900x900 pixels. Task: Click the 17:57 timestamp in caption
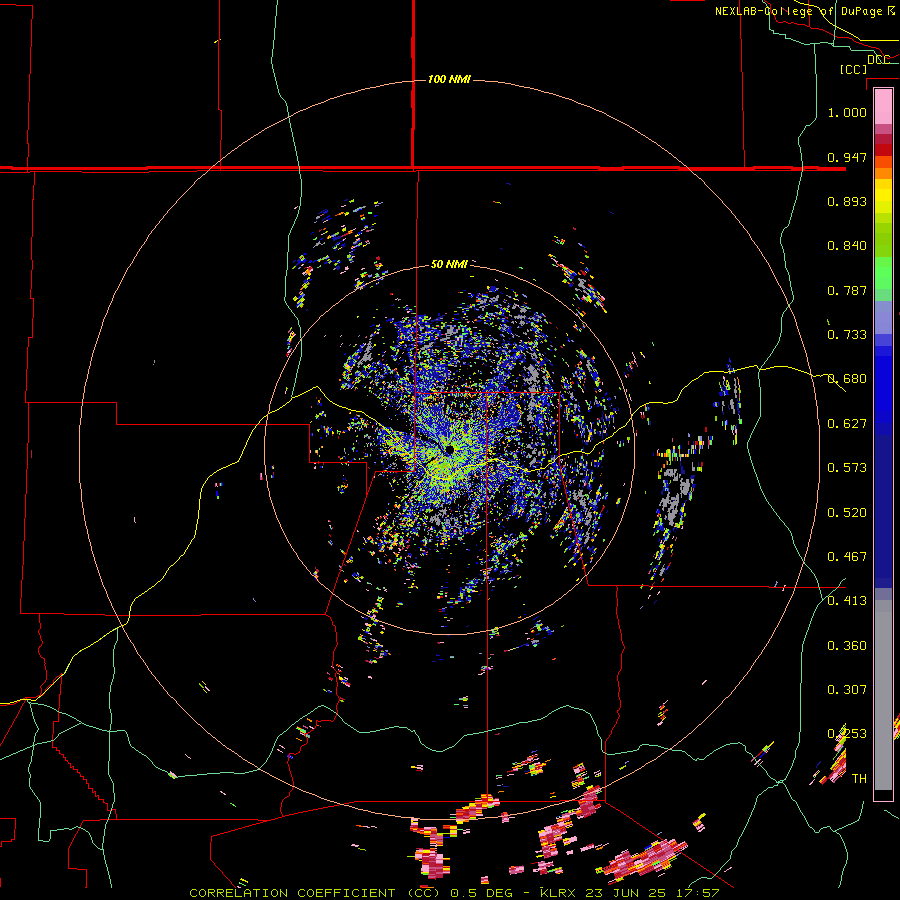coord(696,893)
